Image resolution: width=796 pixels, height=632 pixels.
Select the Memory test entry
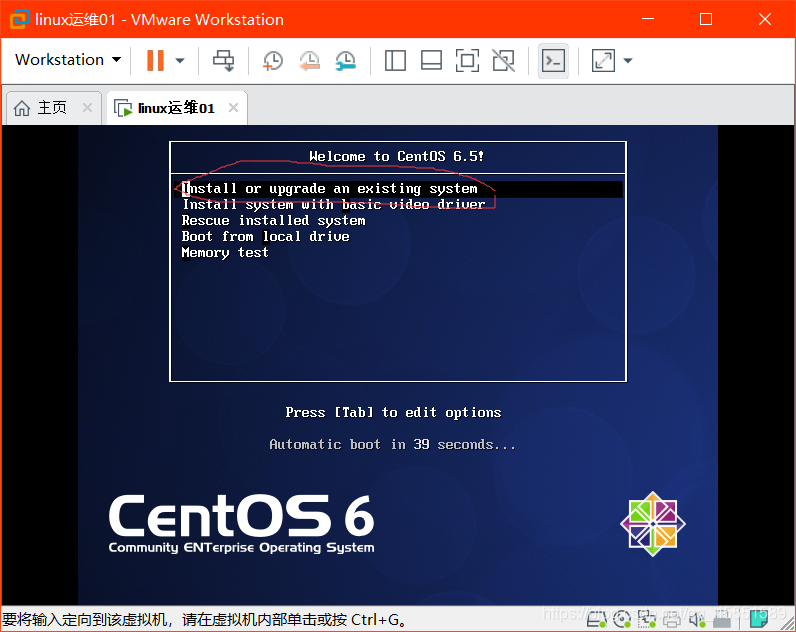(225, 253)
